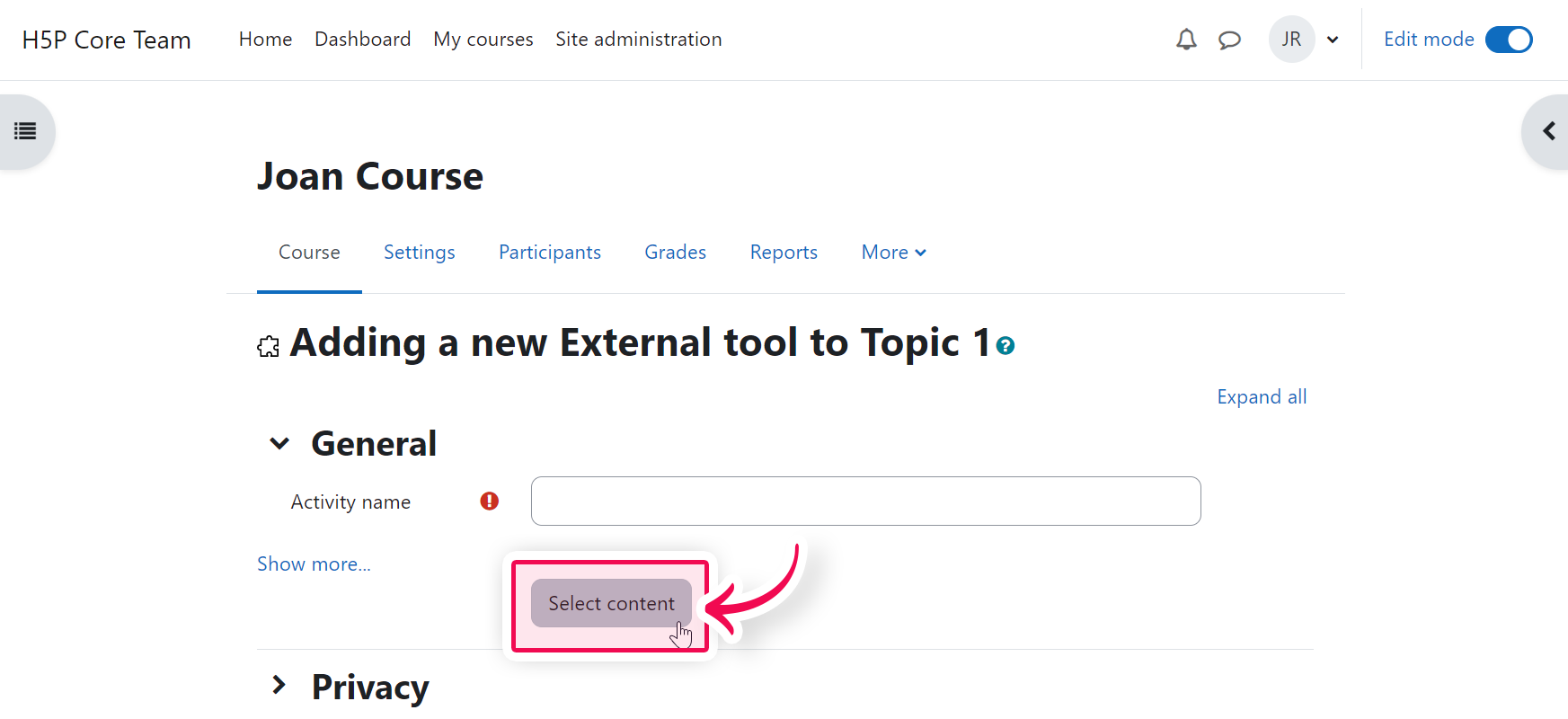Open the user menu dropdown arrow

pos(1333,40)
